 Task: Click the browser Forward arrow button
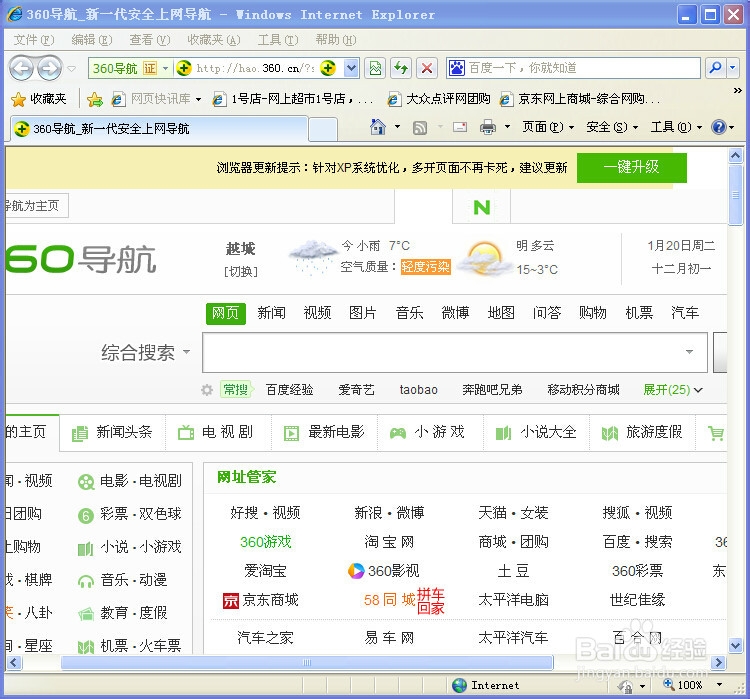click(49, 68)
